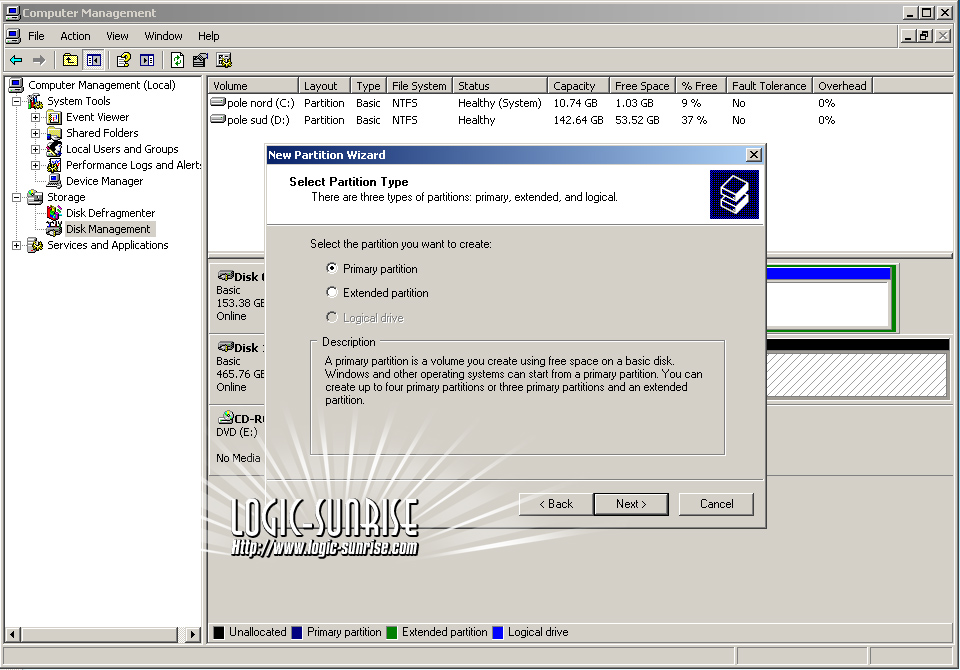Open the Action menu
Screen dimensions: 960x670
[75, 36]
